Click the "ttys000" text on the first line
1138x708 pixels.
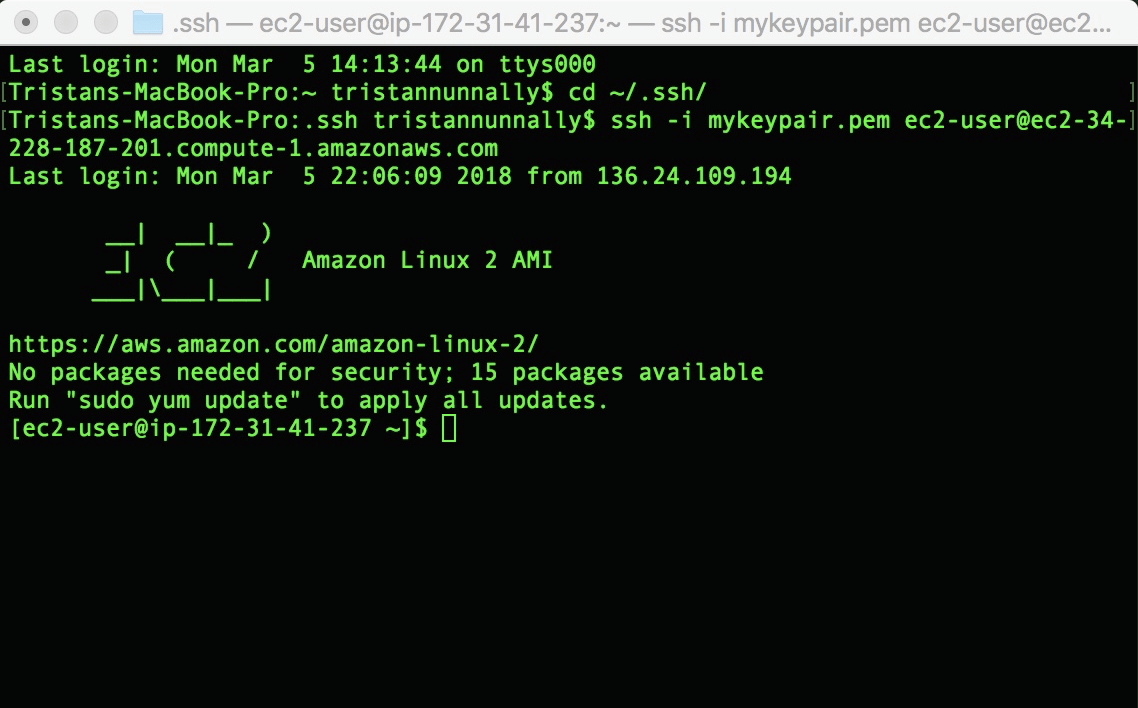click(547, 64)
